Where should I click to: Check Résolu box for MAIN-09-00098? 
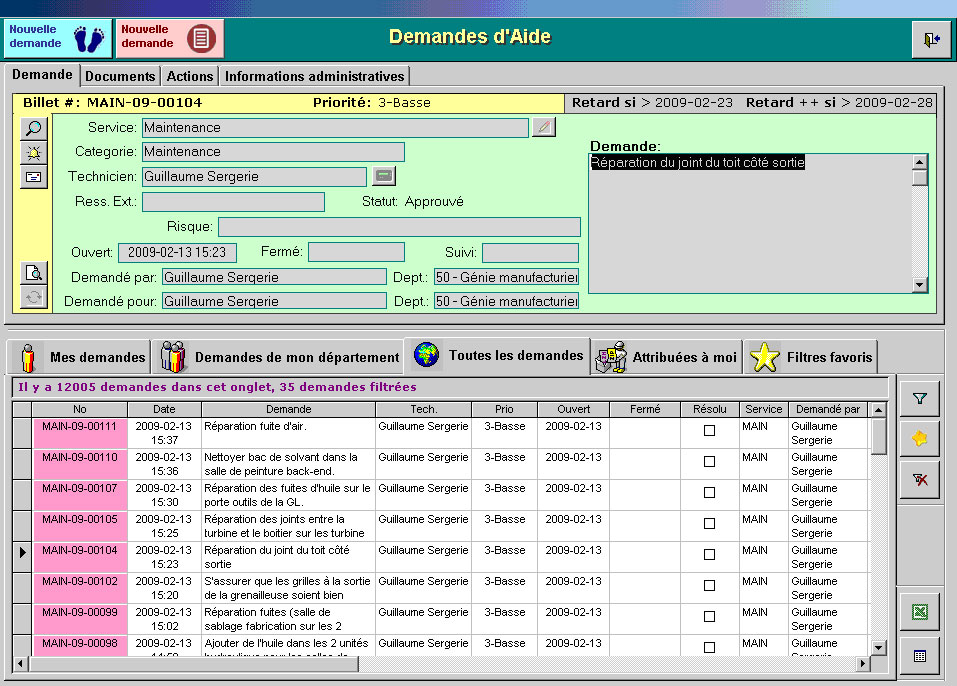pos(709,647)
